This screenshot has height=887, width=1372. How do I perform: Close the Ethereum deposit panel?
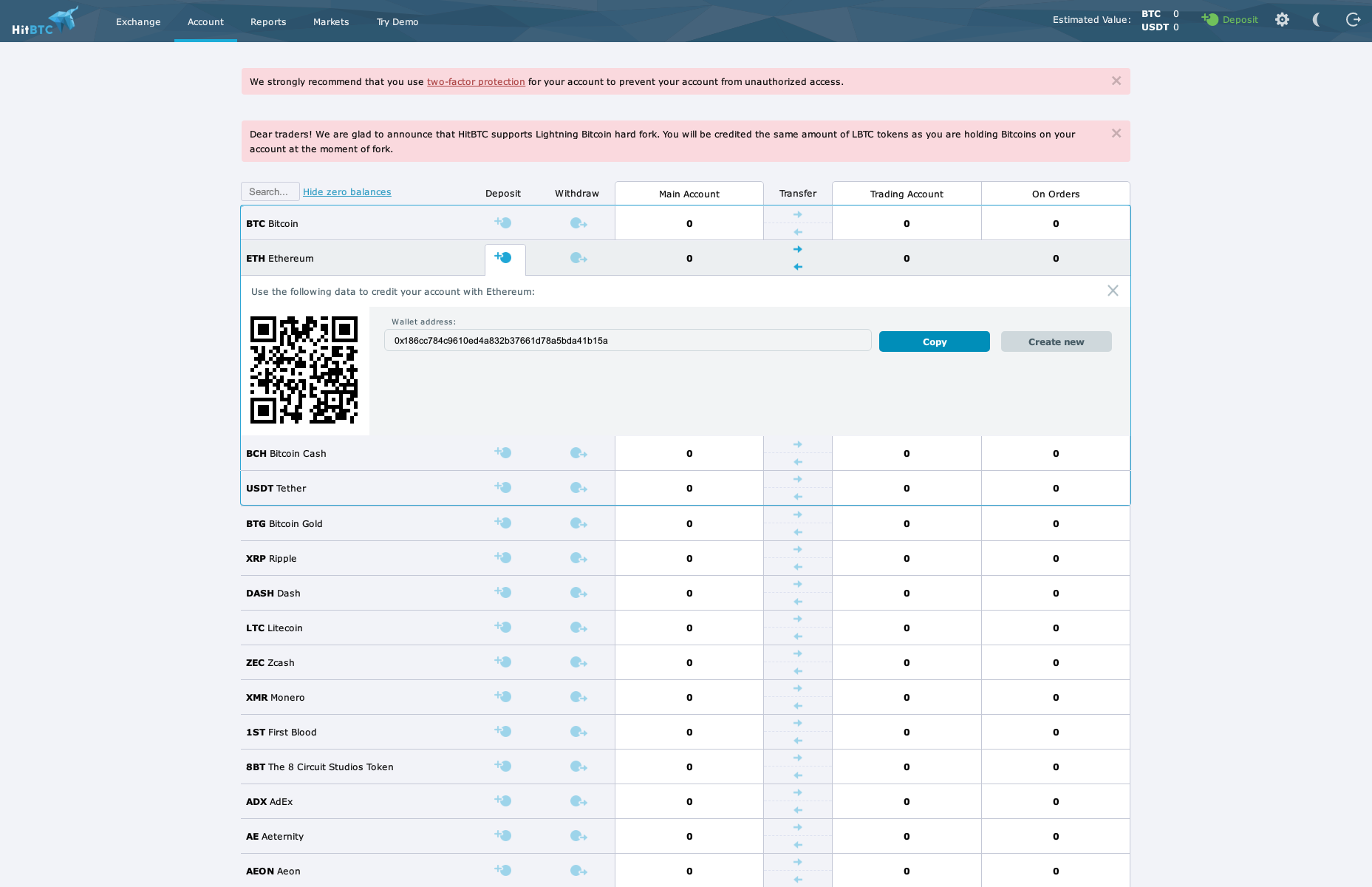coord(1113,290)
